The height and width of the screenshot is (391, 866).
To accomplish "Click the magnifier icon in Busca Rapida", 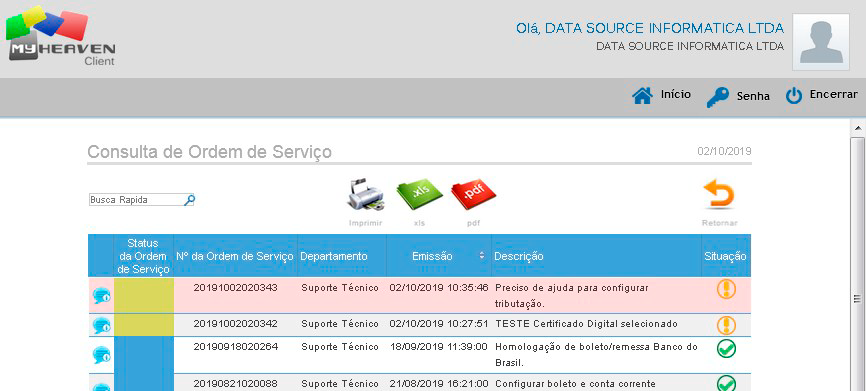I will [x=189, y=200].
